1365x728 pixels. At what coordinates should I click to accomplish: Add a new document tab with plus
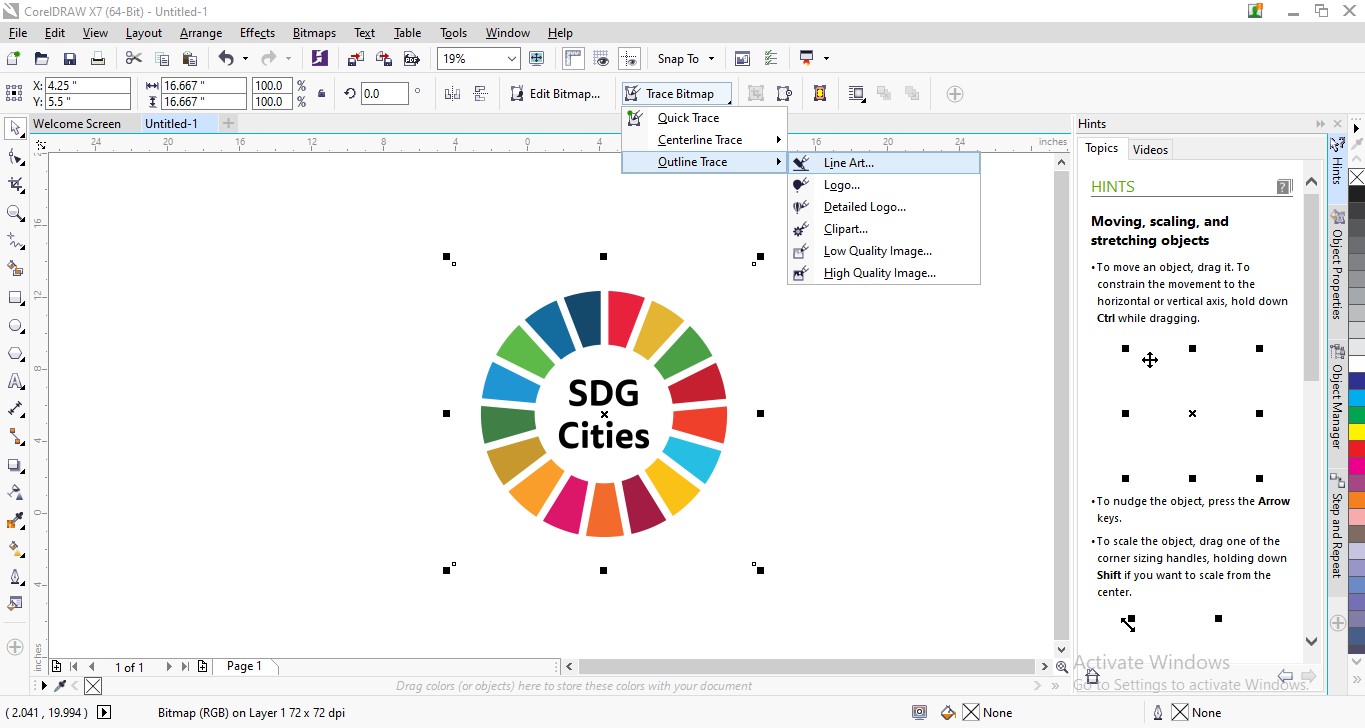coord(228,123)
